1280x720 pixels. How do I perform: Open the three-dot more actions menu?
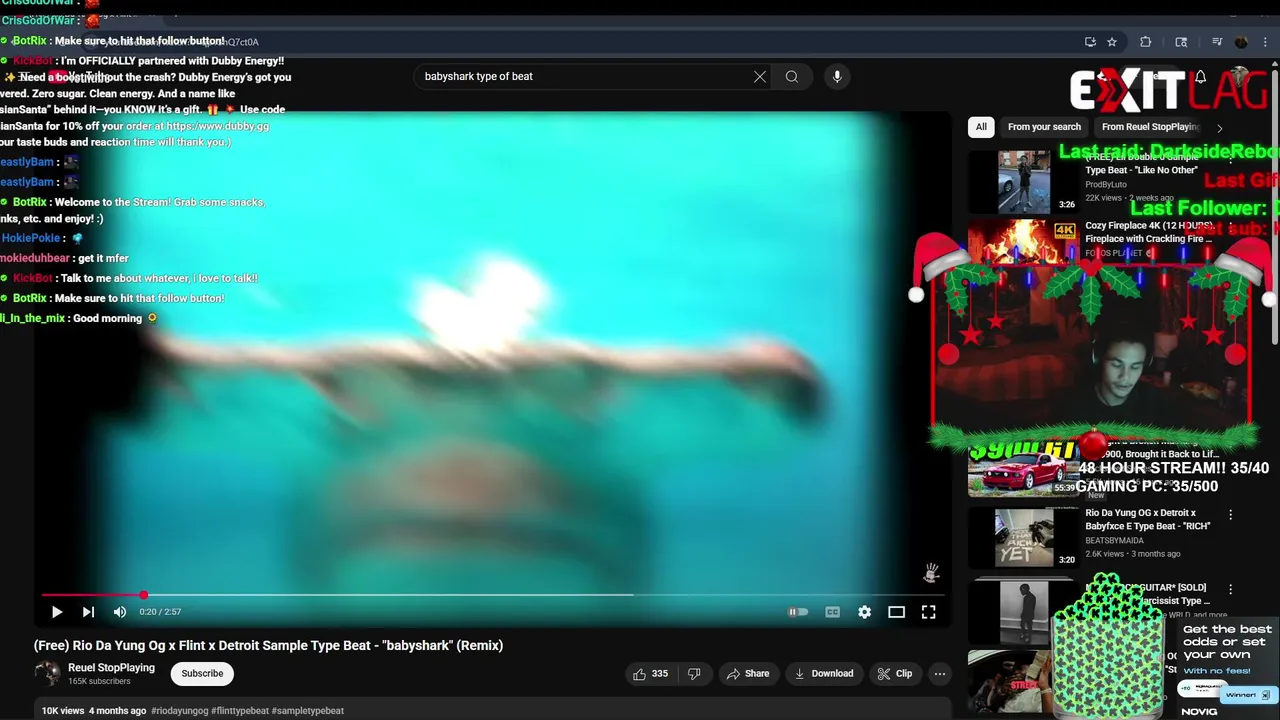coord(940,674)
